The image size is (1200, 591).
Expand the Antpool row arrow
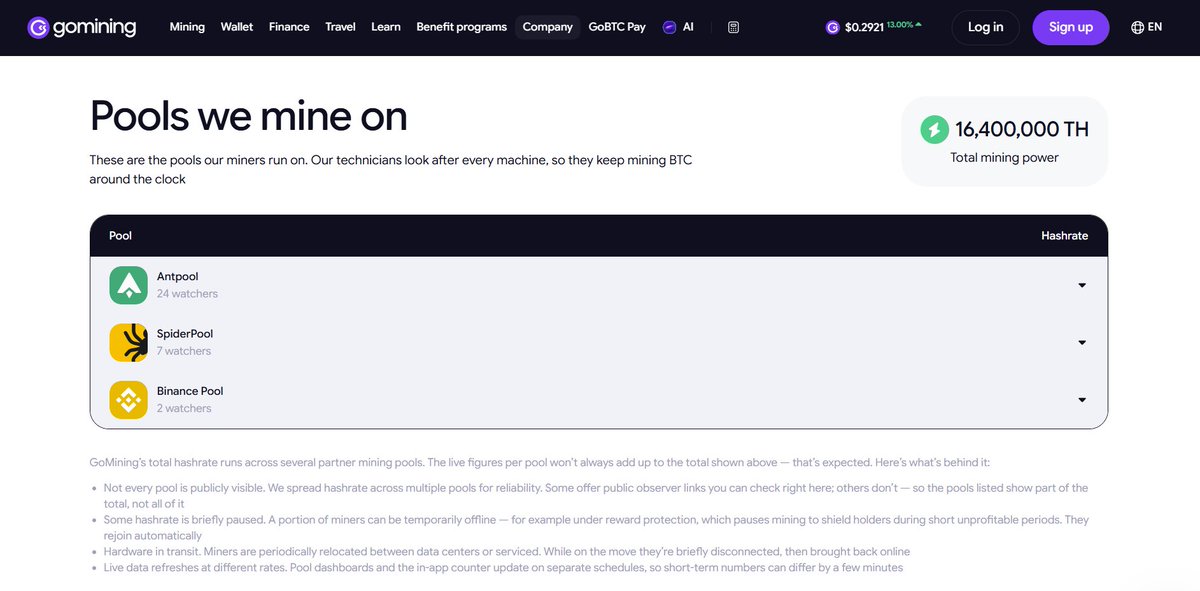(1082, 286)
